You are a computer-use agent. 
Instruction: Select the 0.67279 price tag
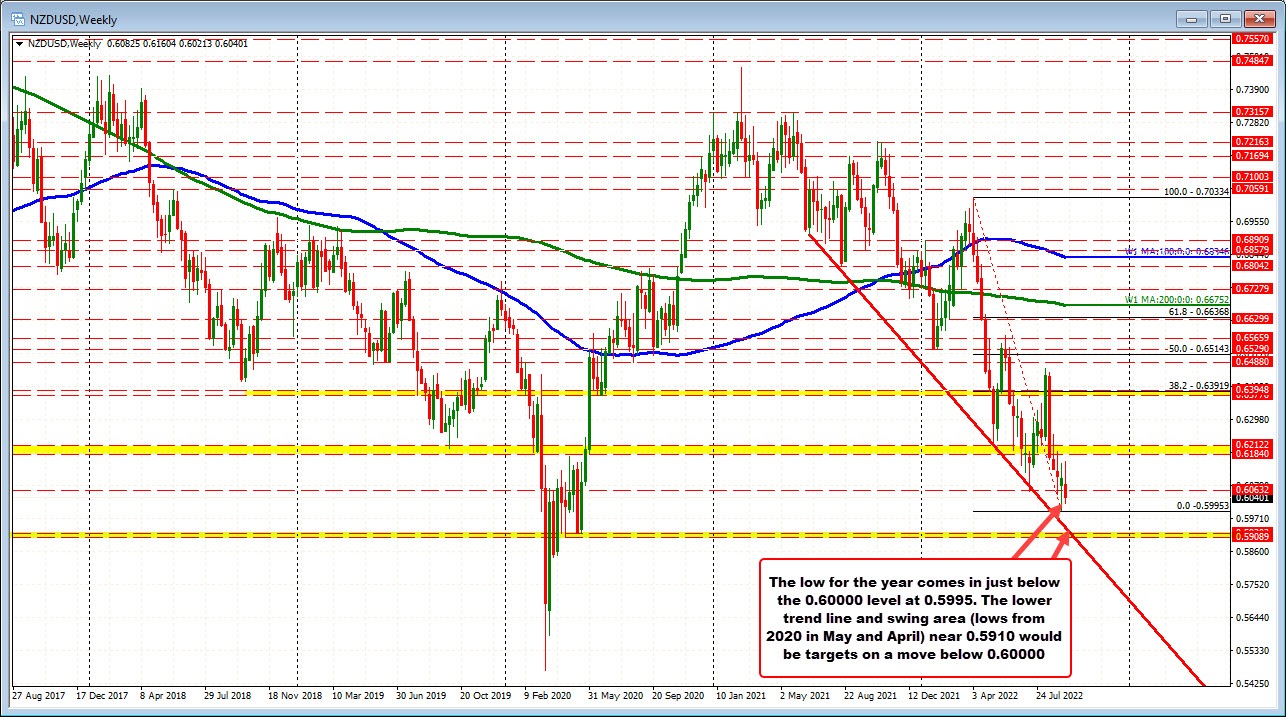pyautogui.click(x=1252, y=288)
